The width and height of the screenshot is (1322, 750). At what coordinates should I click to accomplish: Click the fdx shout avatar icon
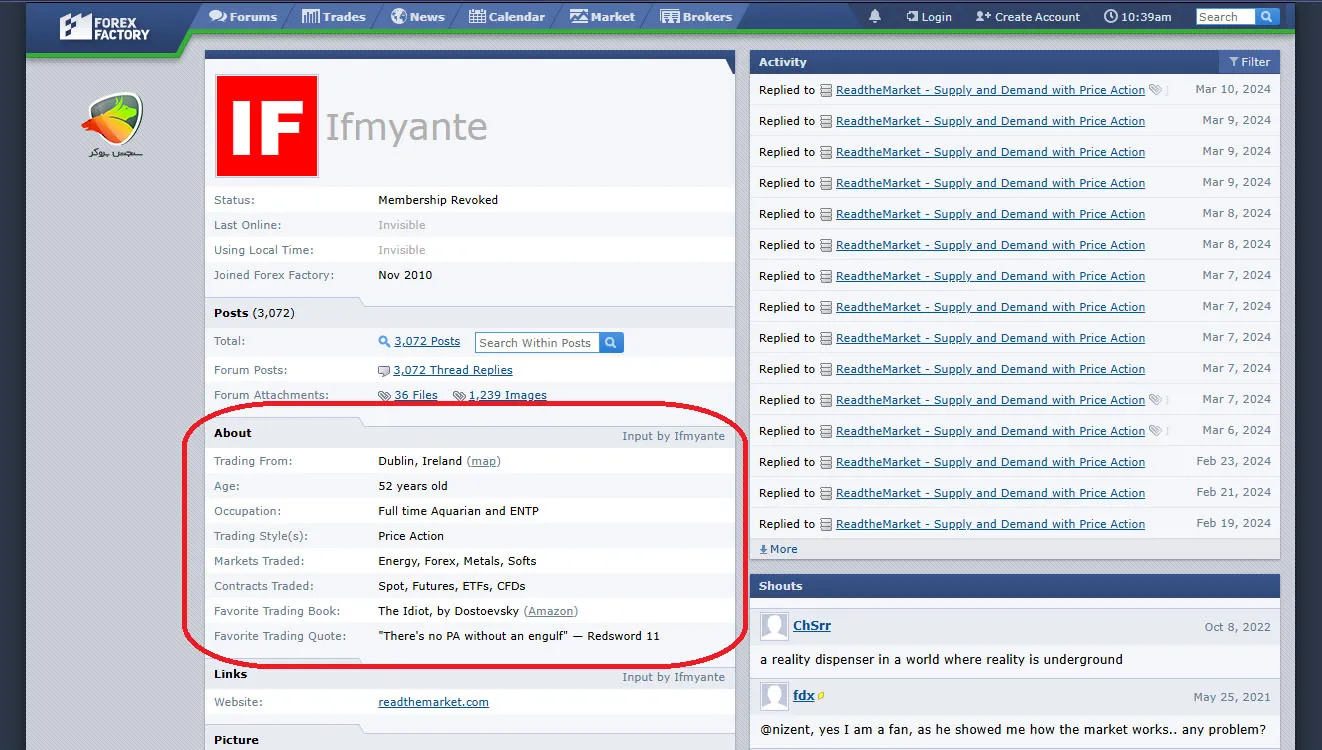coord(774,697)
